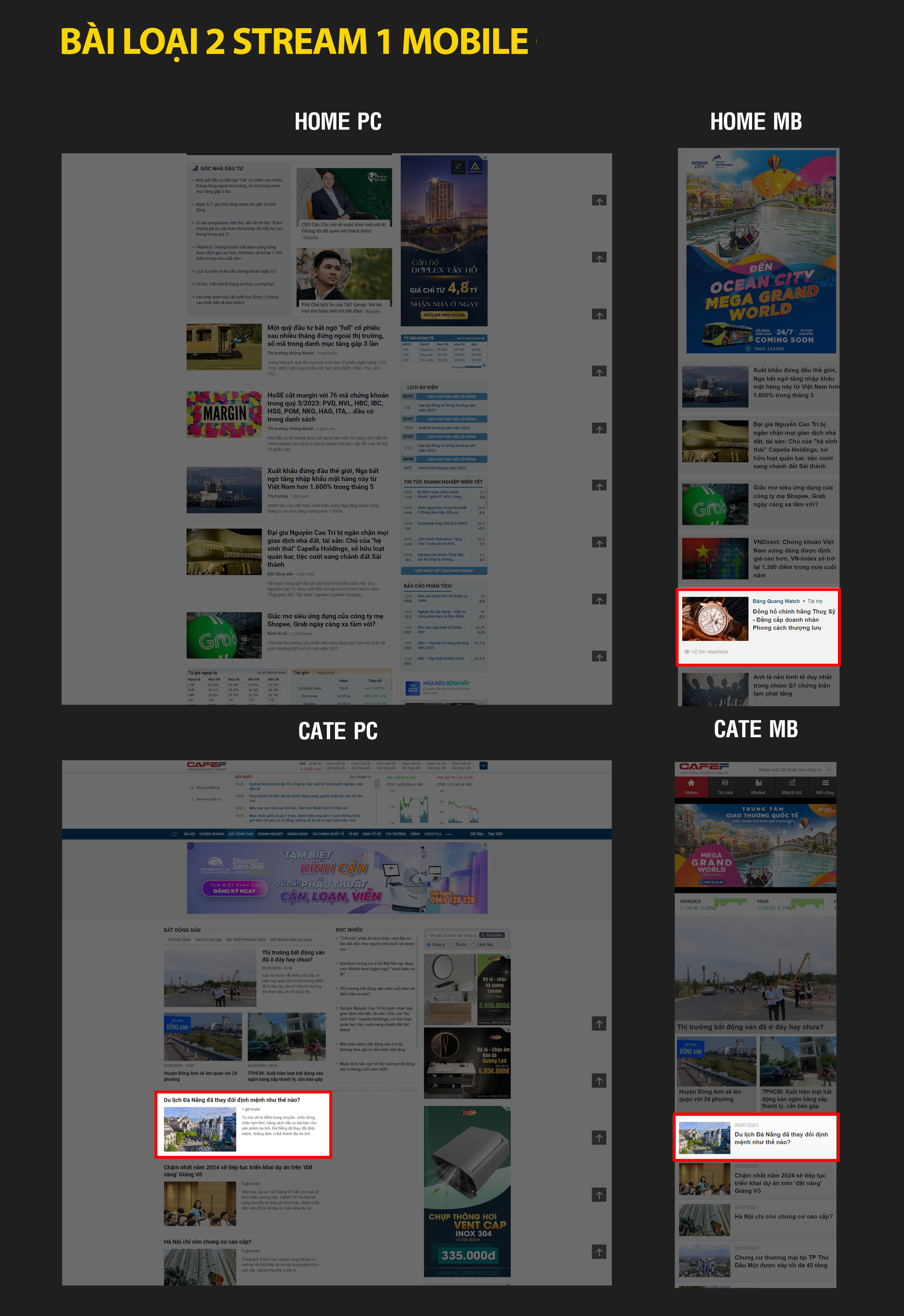Open the three-dots more categories menu
This screenshot has height=1316, width=904.
(449, 834)
